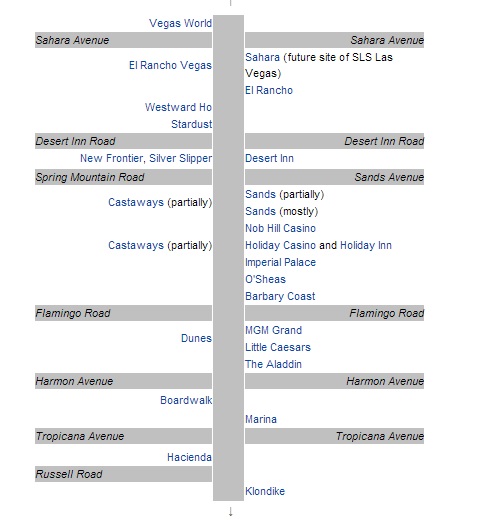
Task: Click the El Rancho Vegas link
Action: [170, 65]
